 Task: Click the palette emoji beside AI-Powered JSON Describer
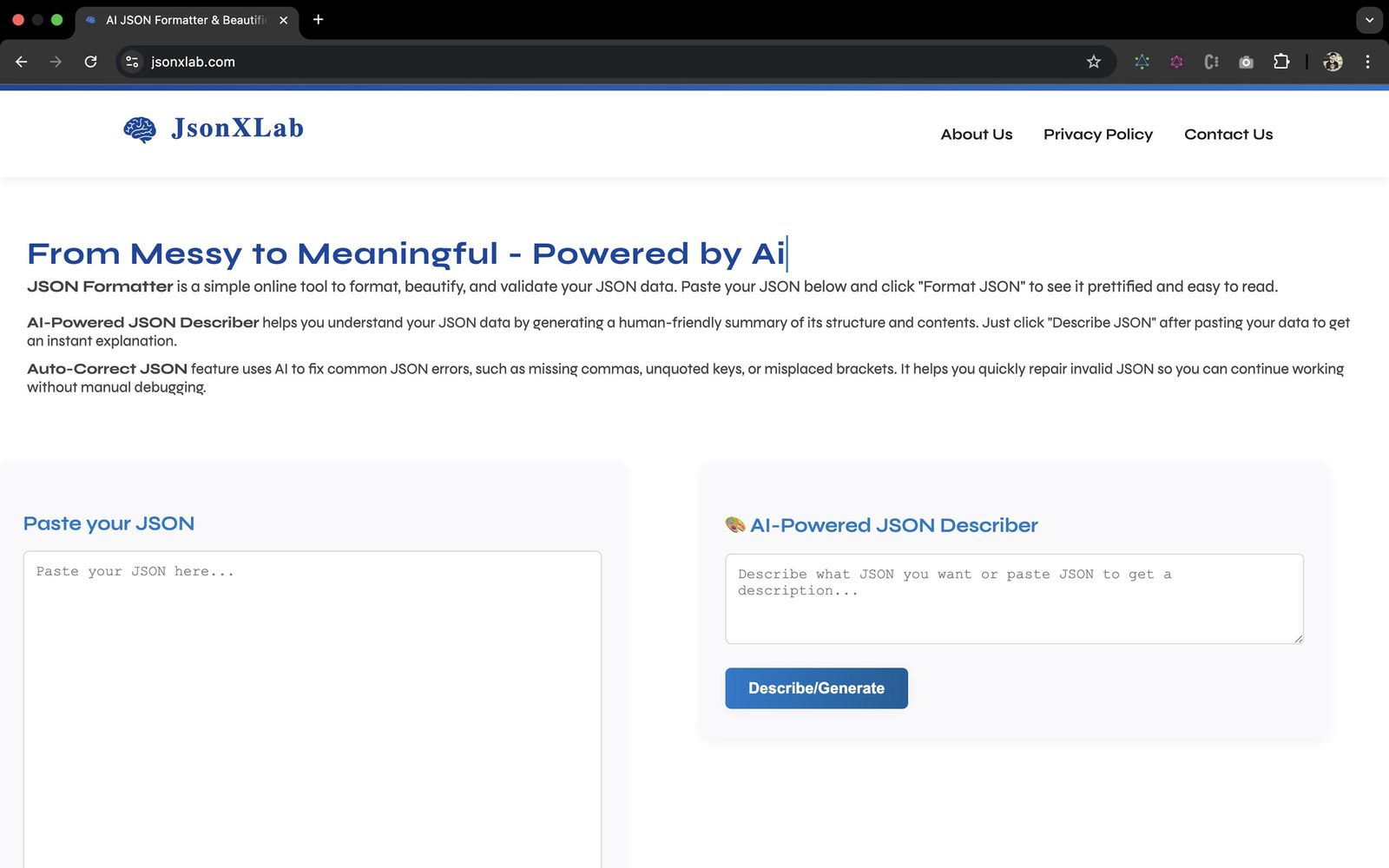735,524
